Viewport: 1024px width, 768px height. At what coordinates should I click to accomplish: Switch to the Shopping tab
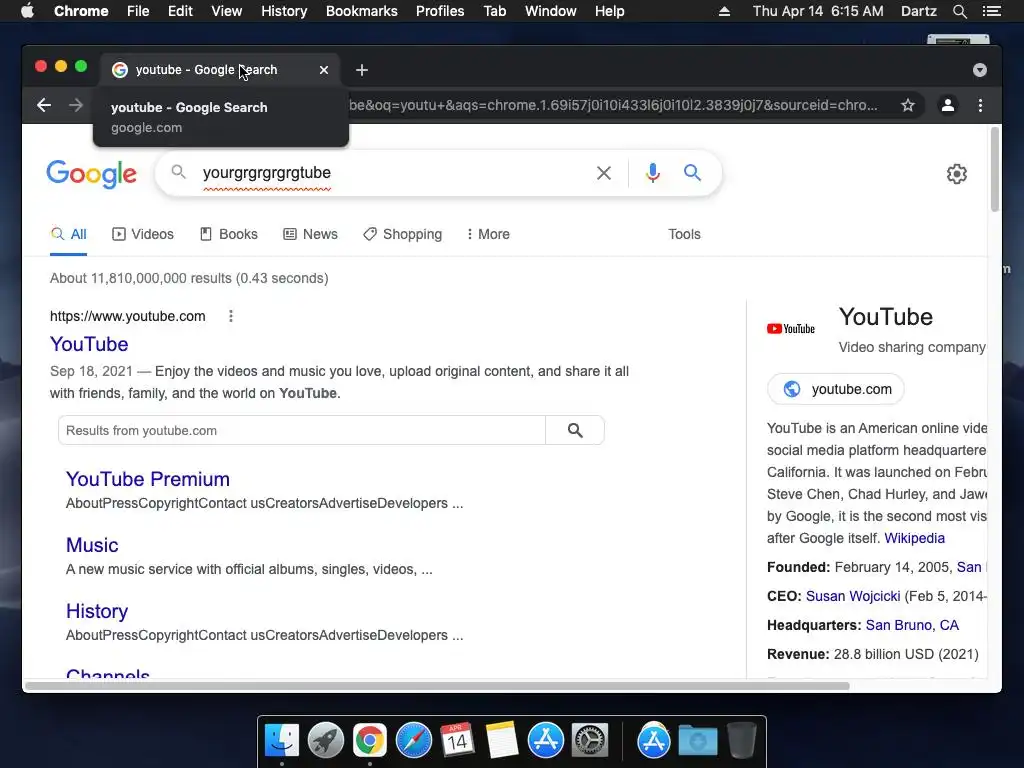click(402, 234)
